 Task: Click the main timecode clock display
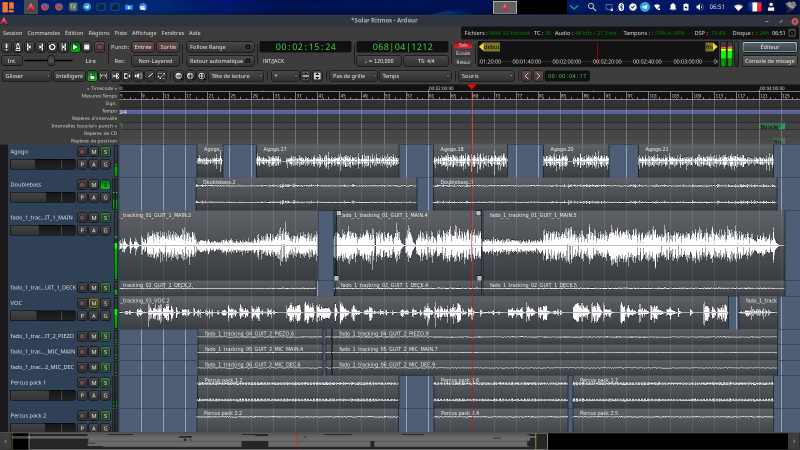pos(306,47)
